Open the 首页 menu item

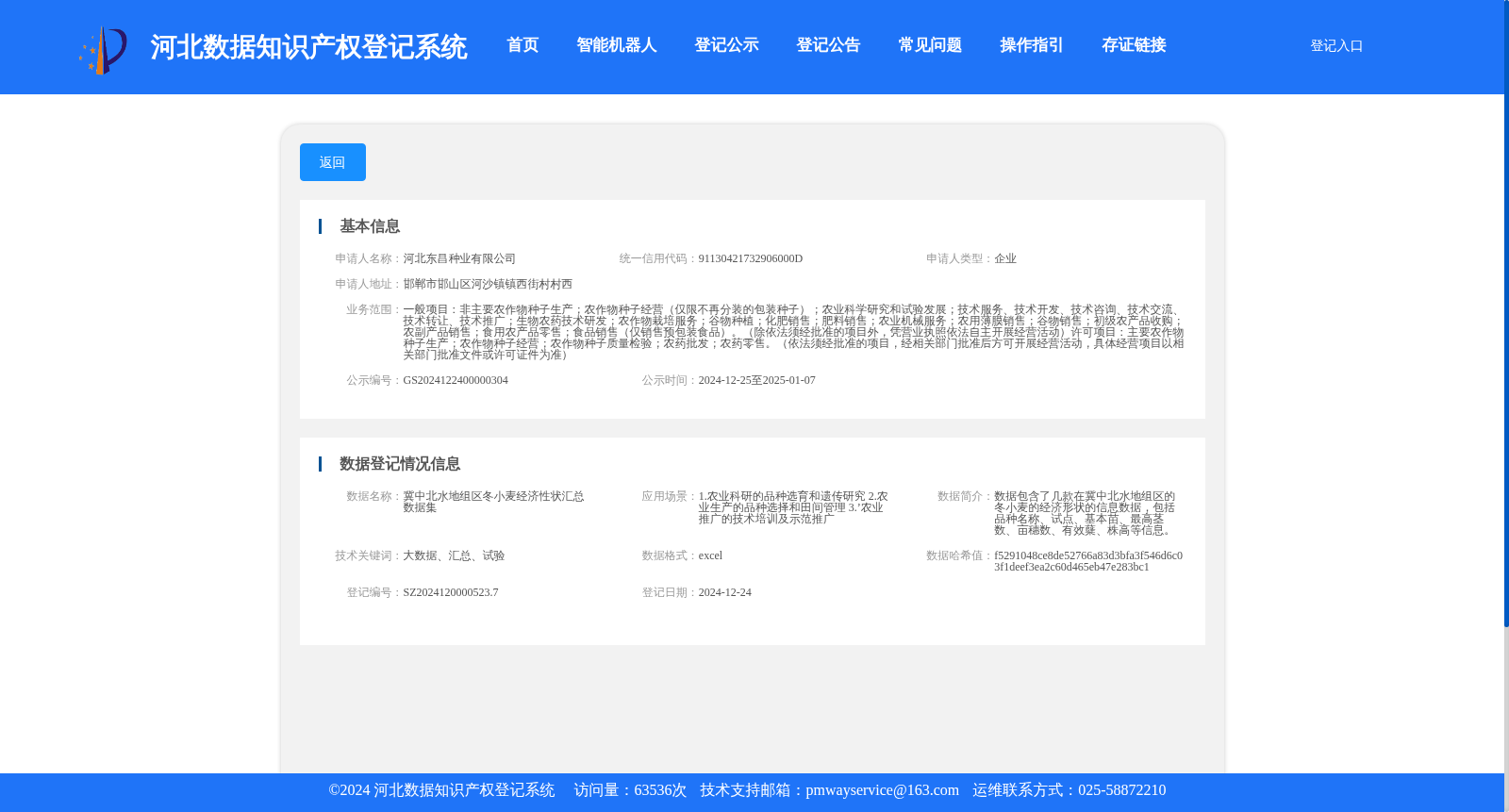pyautogui.click(x=522, y=45)
